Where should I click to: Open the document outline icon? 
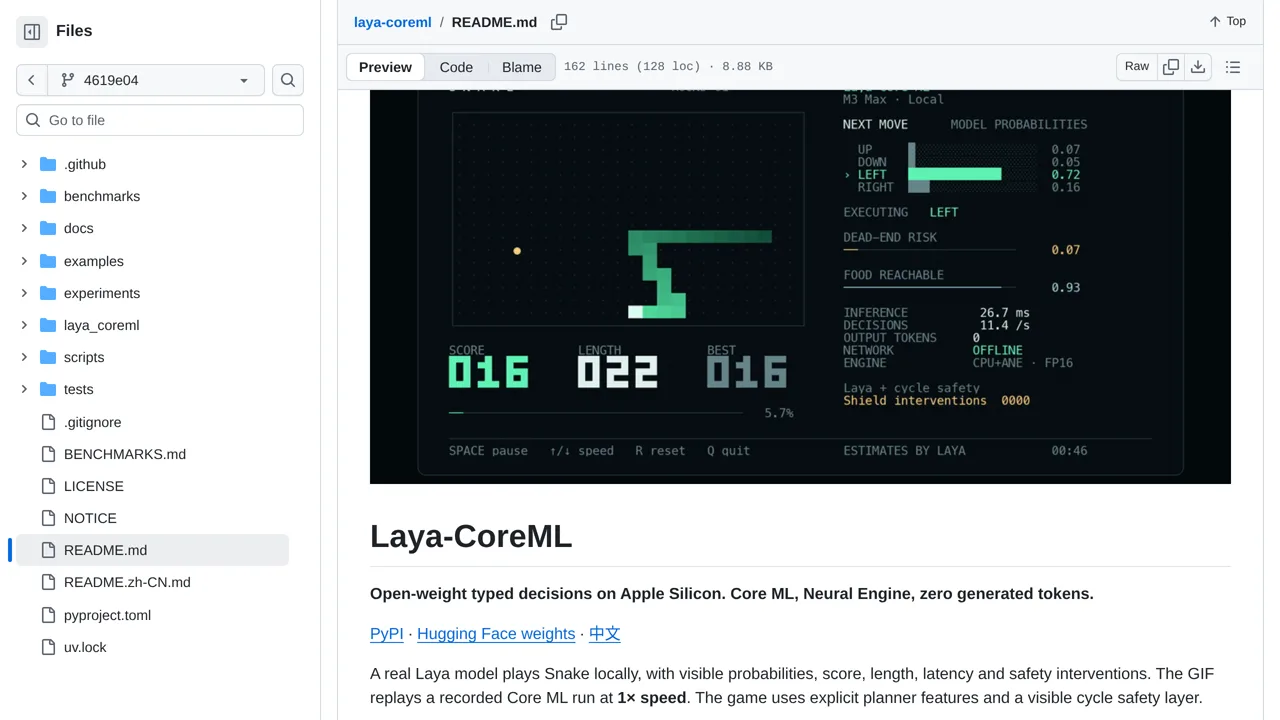[1233, 67]
